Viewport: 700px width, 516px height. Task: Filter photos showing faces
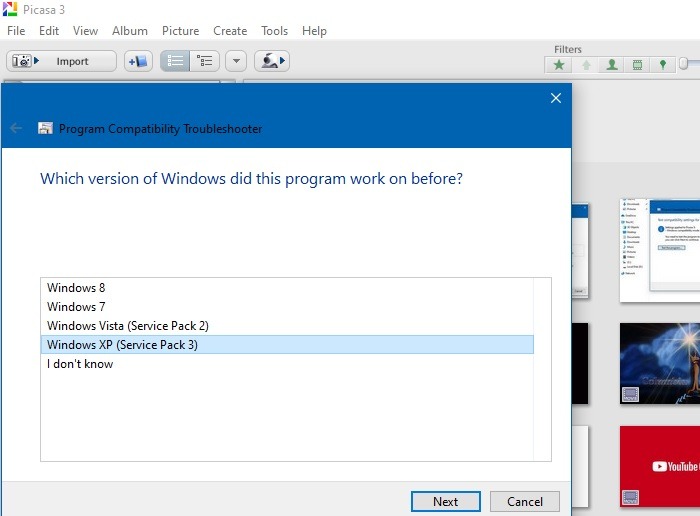coord(612,65)
